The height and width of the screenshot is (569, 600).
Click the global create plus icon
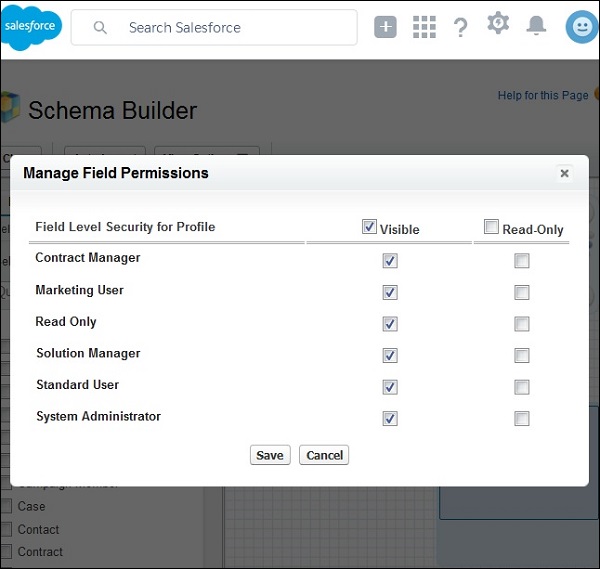[x=386, y=27]
